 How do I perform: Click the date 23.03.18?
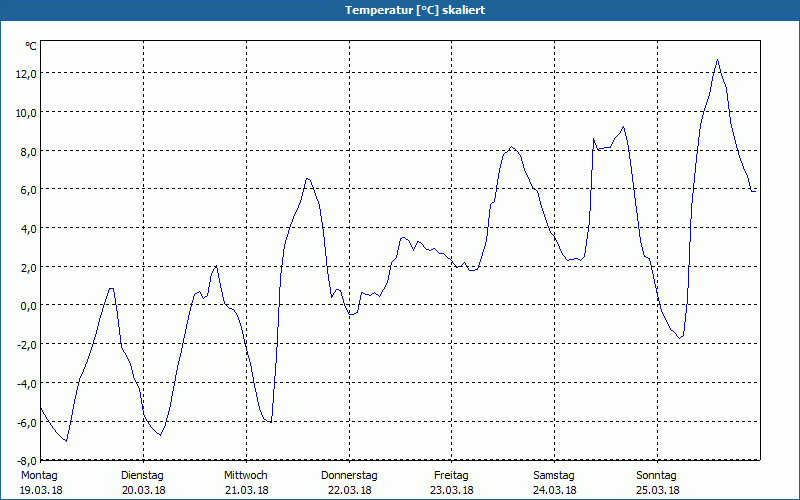(x=452, y=490)
